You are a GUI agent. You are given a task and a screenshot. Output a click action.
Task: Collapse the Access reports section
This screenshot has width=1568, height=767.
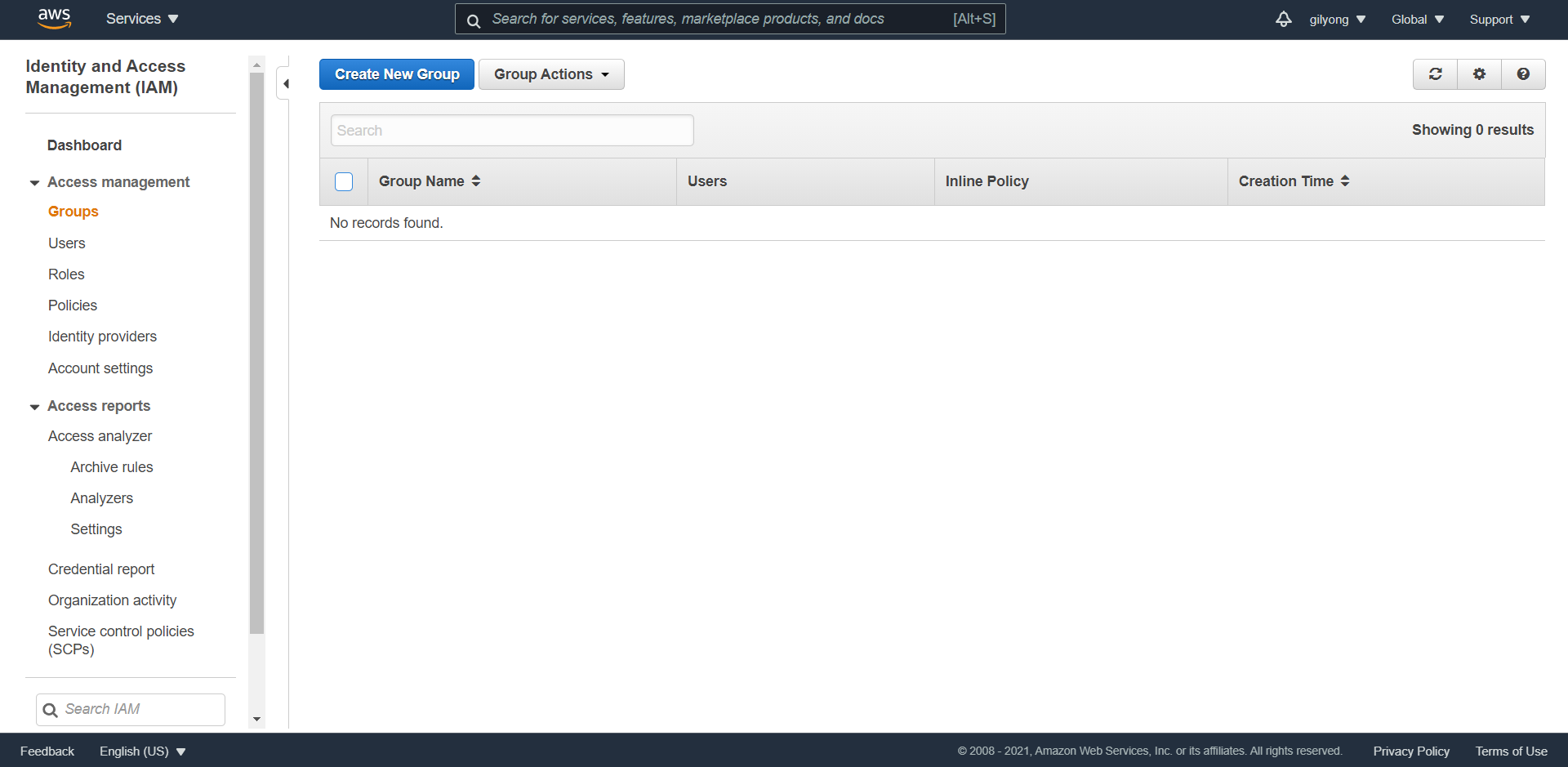pyautogui.click(x=34, y=407)
